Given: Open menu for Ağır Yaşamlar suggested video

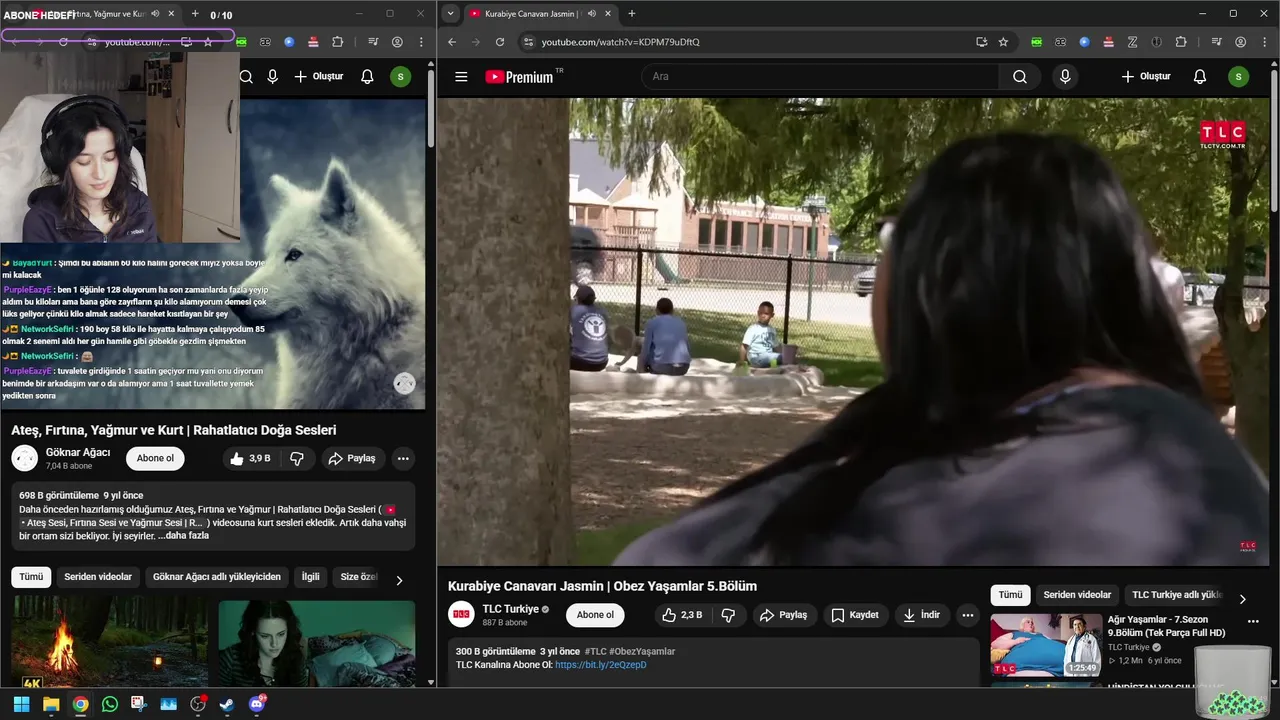Looking at the screenshot, I should (x=1254, y=621).
